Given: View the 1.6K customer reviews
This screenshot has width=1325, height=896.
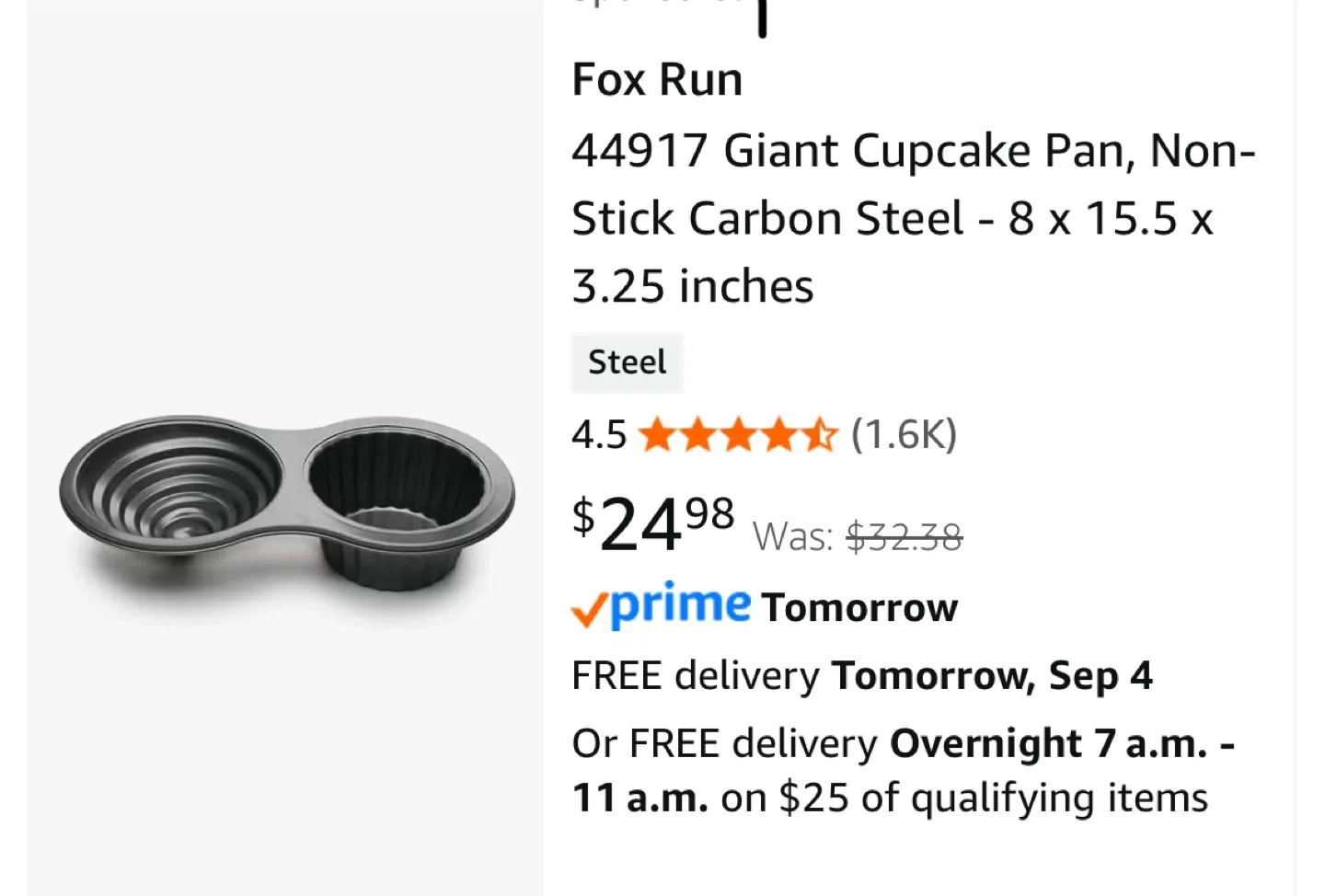Looking at the screenshot, I should [x=903, y=434].
